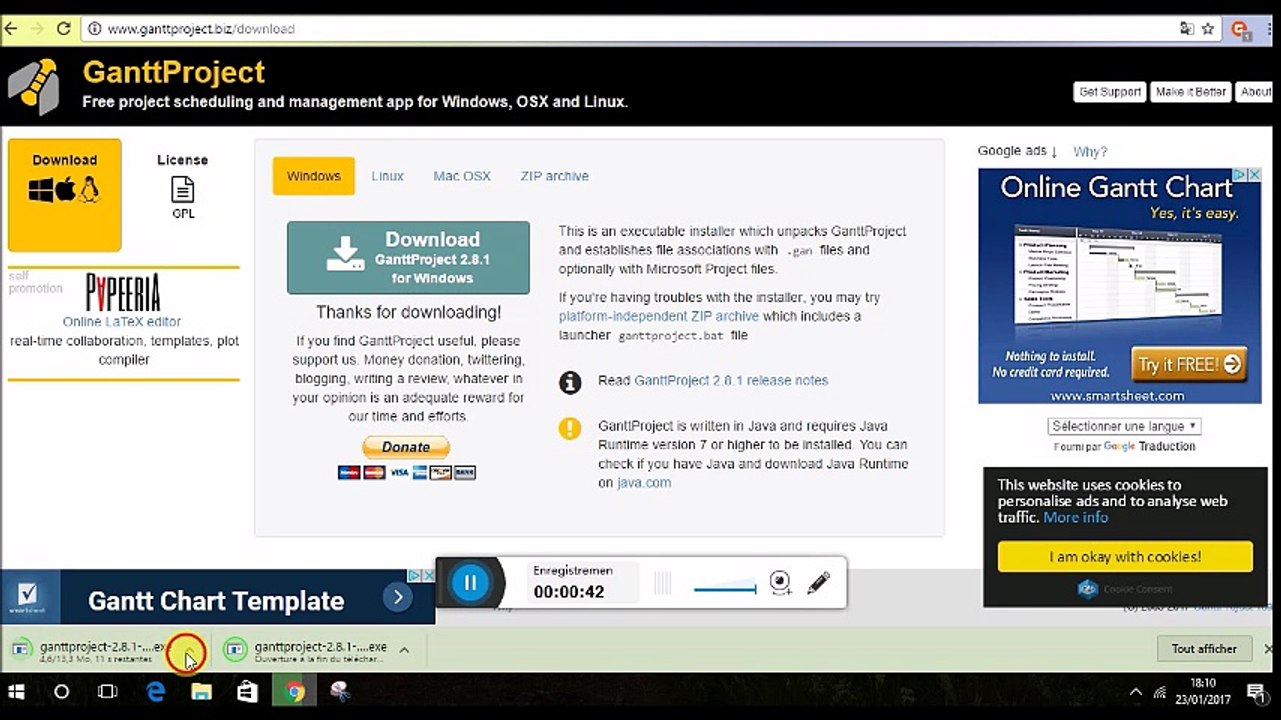The width and height of the screenshot is (1281, 720).
Task: View site information next to the URL
Action: click(x=95, y=29)
